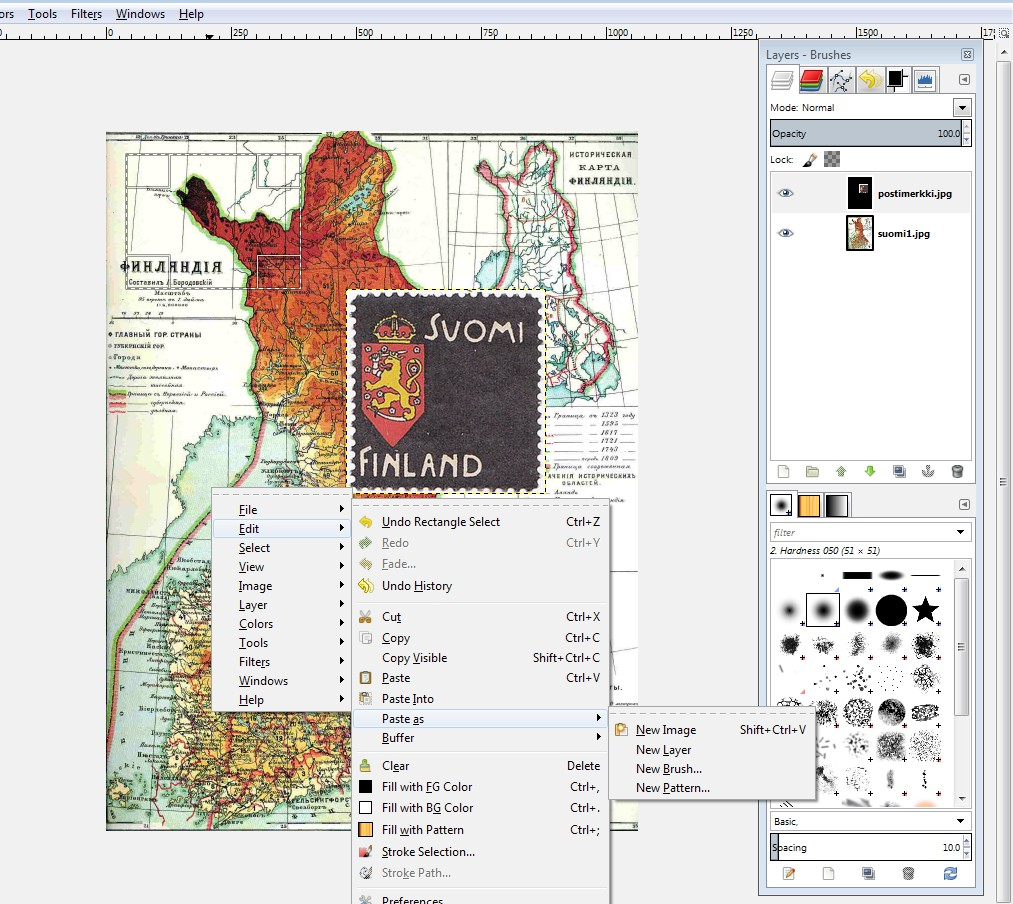This screenshot has width=1013, height=904.
Task: Close the Layers - Brushes dock
Action: [x=967, y=55]
